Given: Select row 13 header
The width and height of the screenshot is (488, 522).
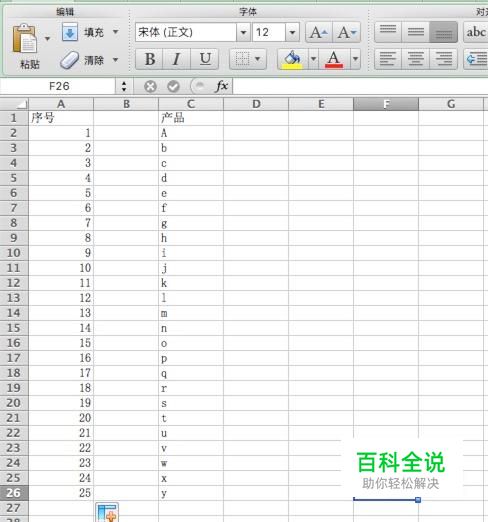Looking at the screenshot, I should click(x=14, y=298).
